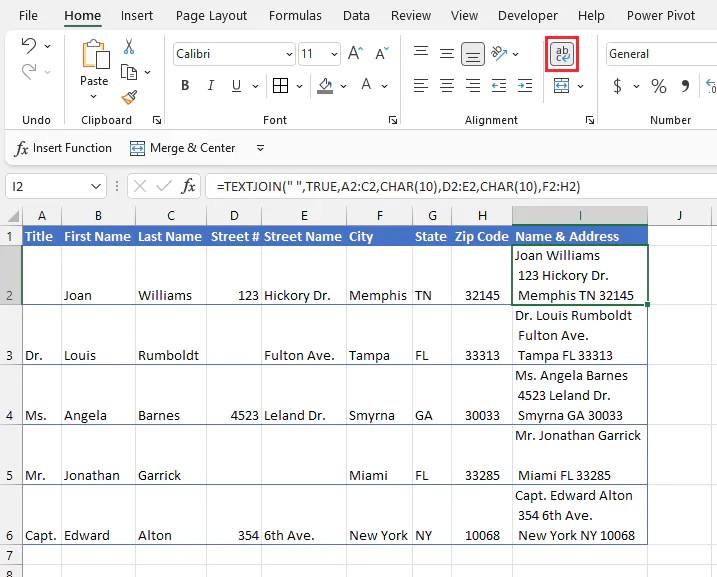Switch to the Formulas tab
The height and width of the screenshot is (577, 717).
[295, 16]
